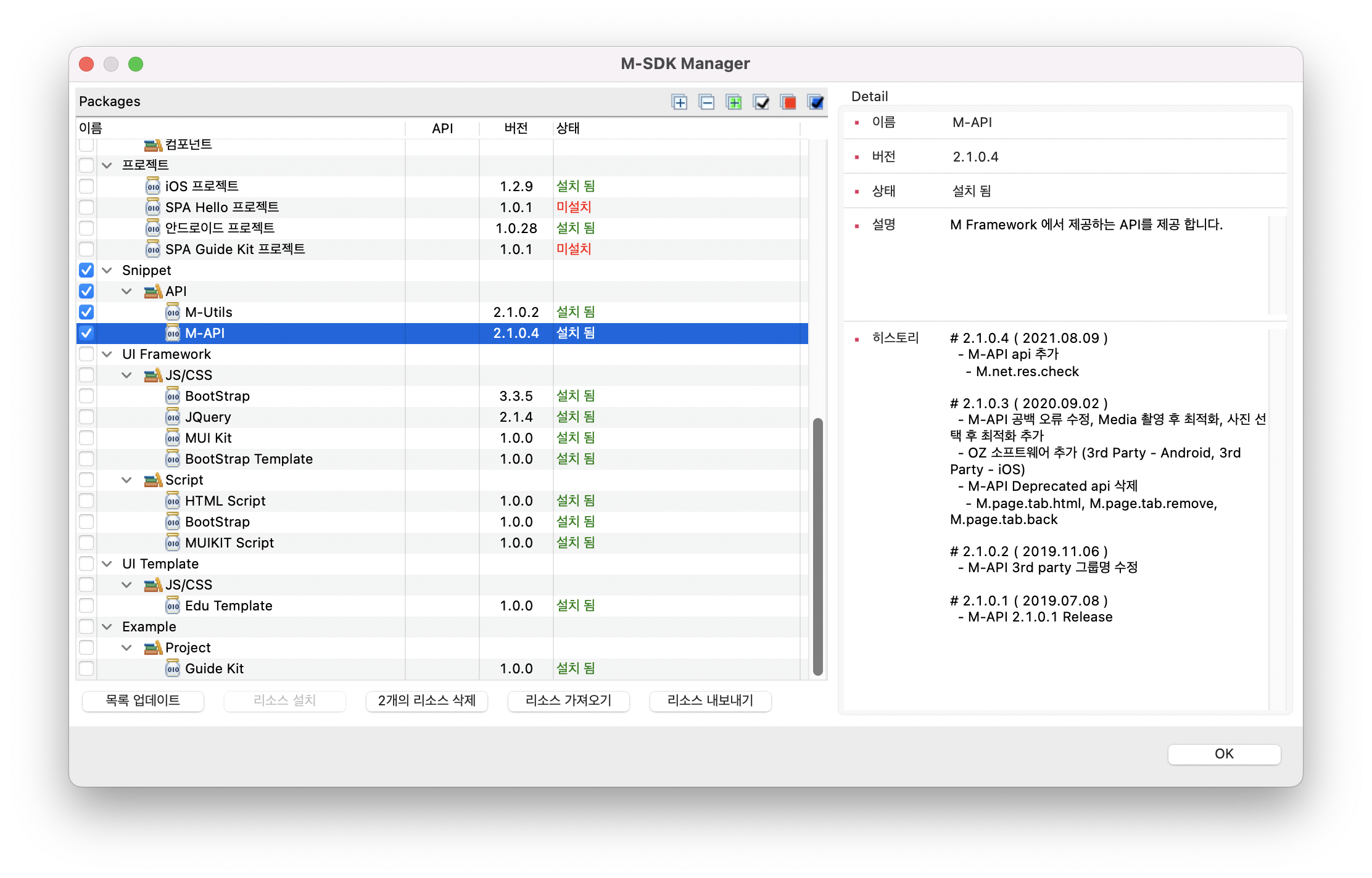Click the green show updates icon
The width and height of the screenshot is (1372, 878).
tap(734, 102)
